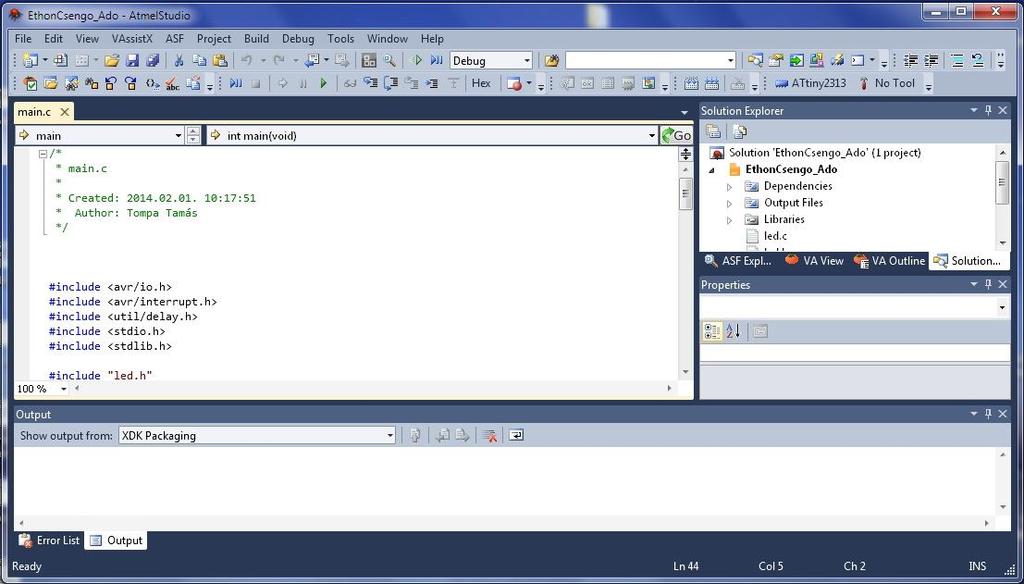Viewport: 1024px width, 584px height.
Task: Click the Step Over icon
Action: click(391, 84)
